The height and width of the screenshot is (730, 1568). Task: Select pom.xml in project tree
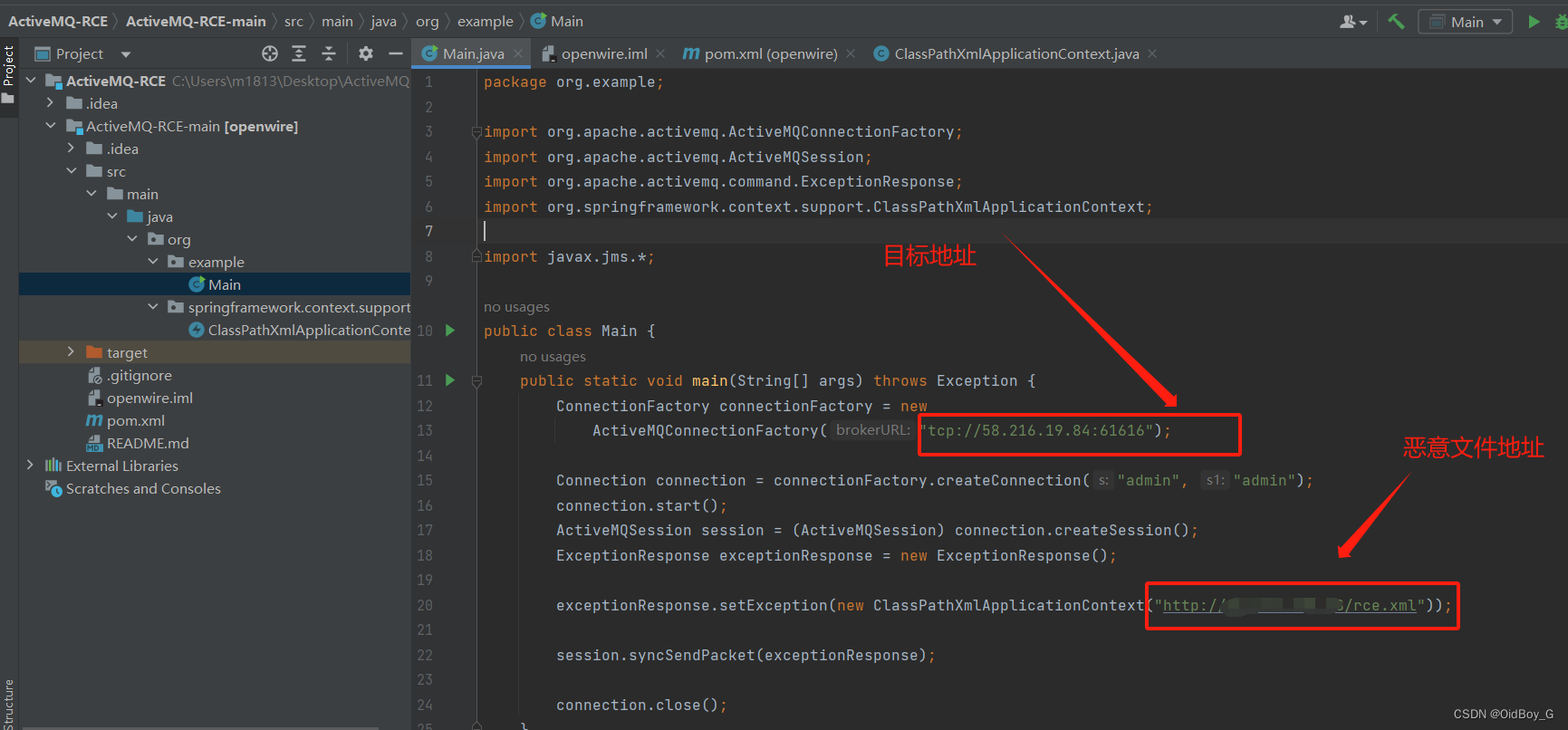(x=125, y=420)
